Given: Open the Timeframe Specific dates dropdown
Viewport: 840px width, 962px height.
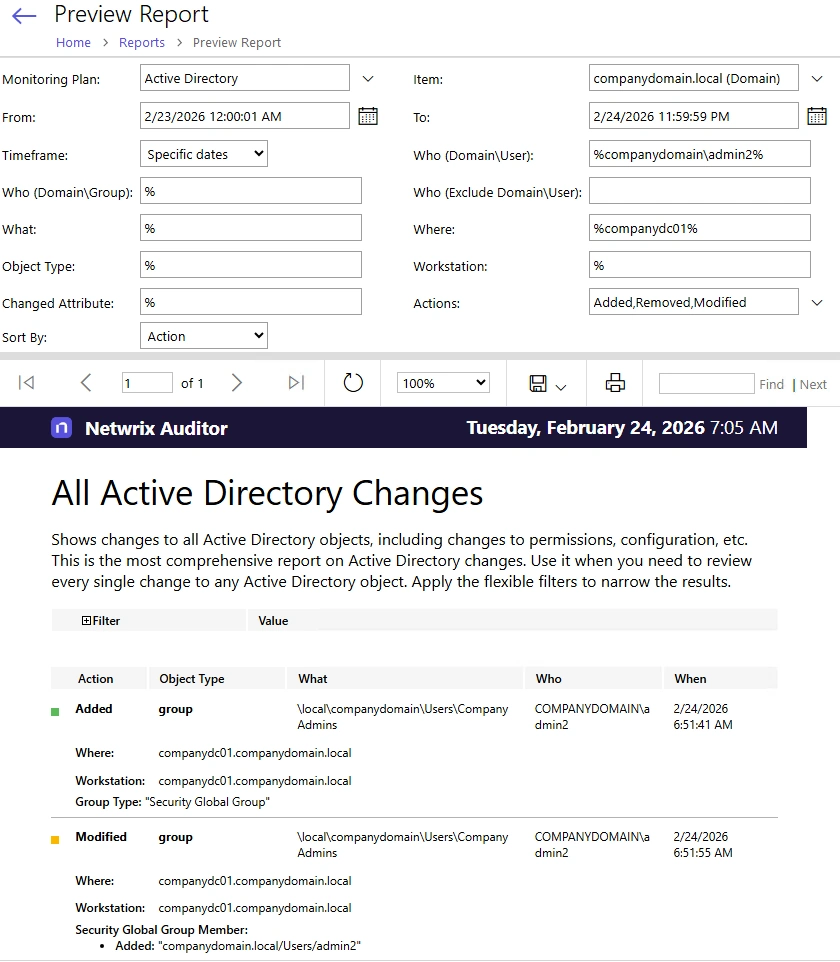Looking at the screenshot, I should point(204,154).
